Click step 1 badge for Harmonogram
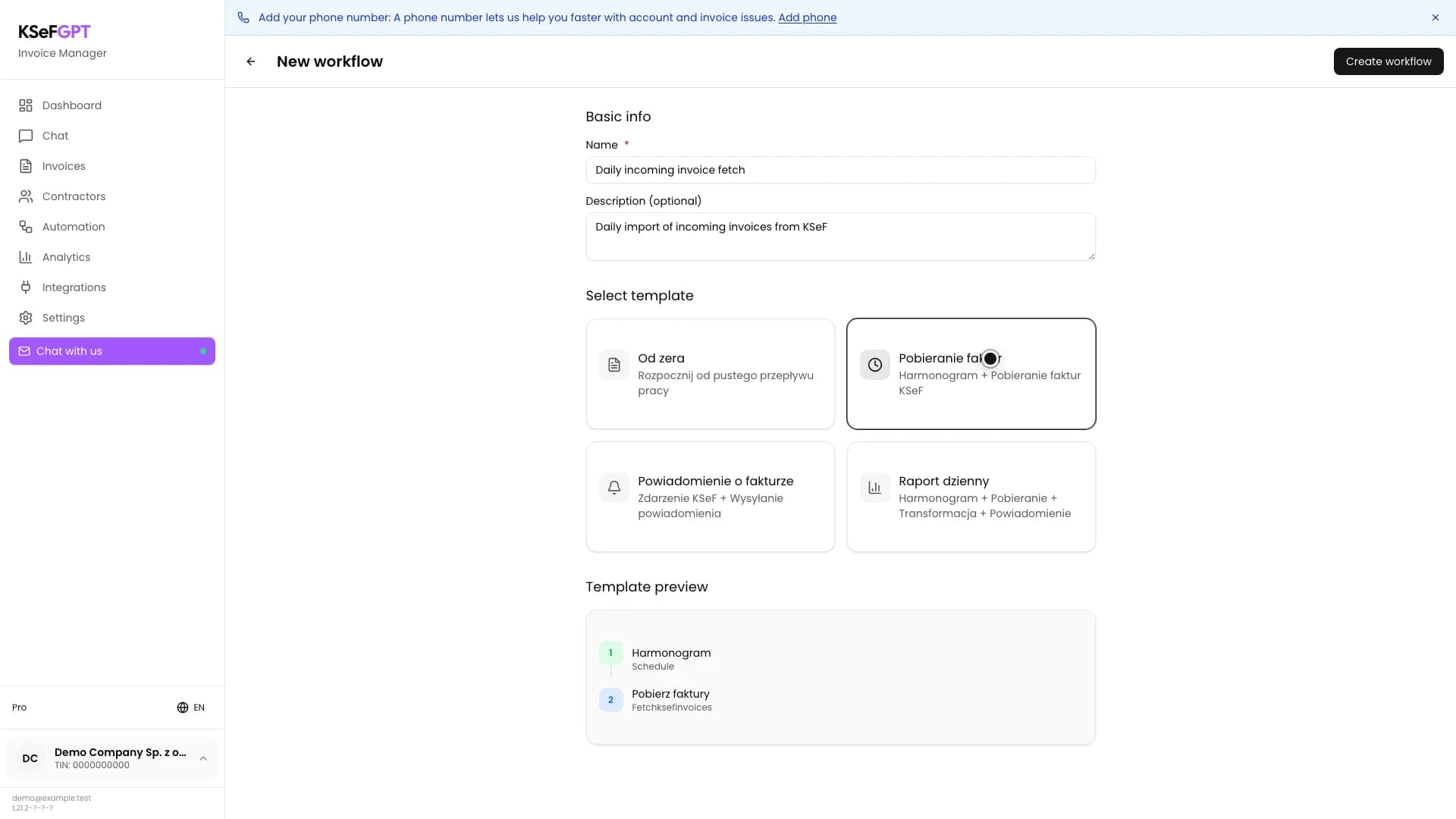This screenshot has height=819, width=1456. click(x=610, y=653)
